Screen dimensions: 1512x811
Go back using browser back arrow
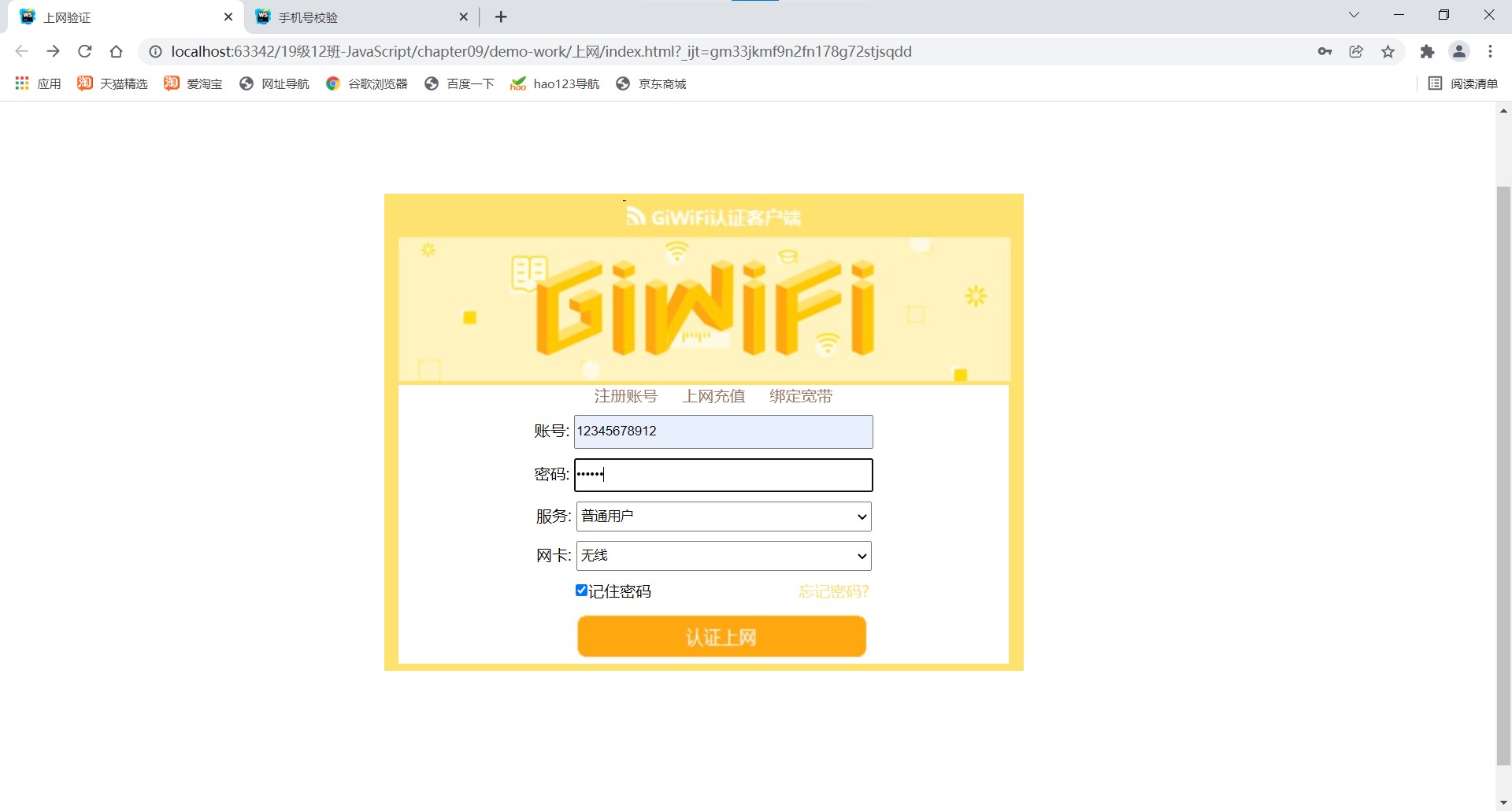(x=22, y=51)
